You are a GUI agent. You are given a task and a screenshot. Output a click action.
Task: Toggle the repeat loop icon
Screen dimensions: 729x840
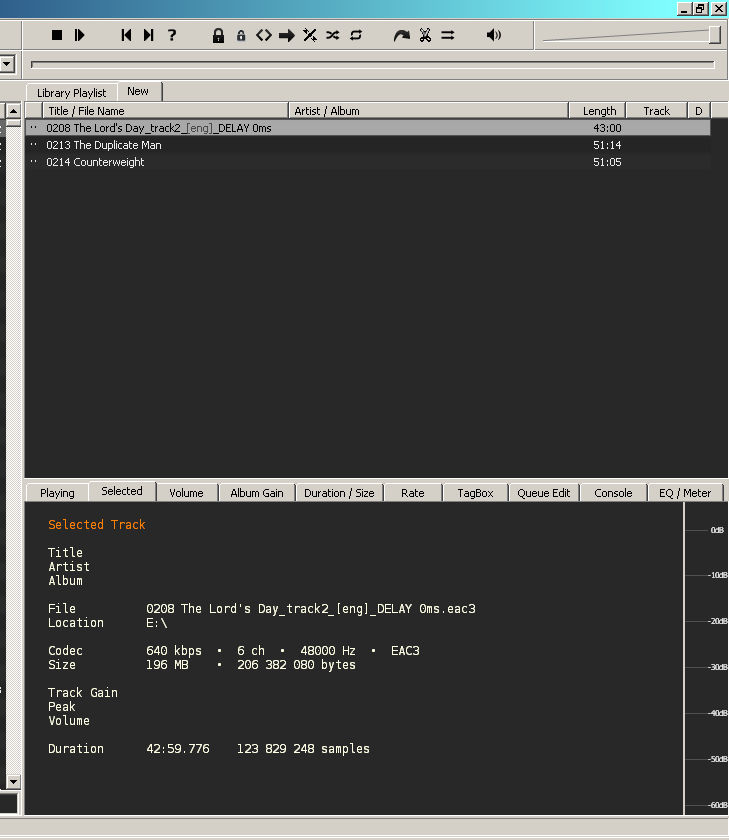356,35
